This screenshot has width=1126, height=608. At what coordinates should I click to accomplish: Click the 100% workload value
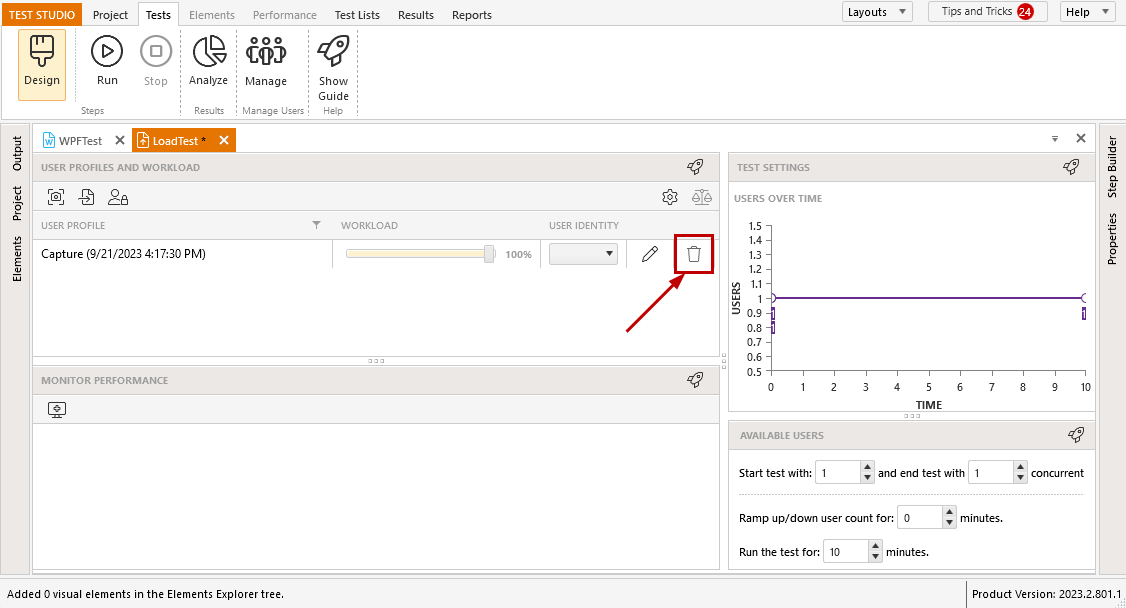click(518, 254)
